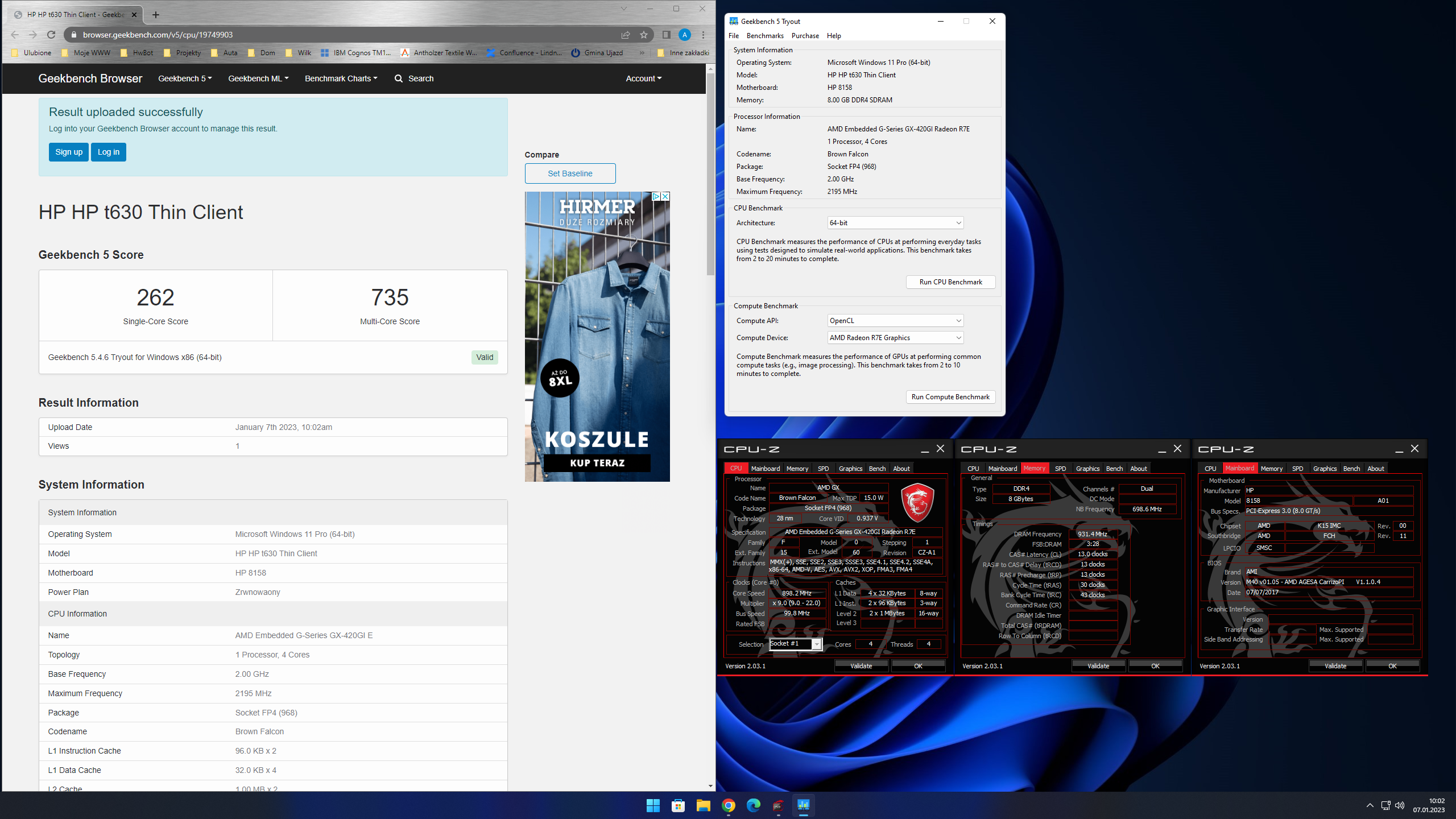Open the HwBot bookmark folder
The height and width of the screenshot is (819, 1456).
pos(136,53)
